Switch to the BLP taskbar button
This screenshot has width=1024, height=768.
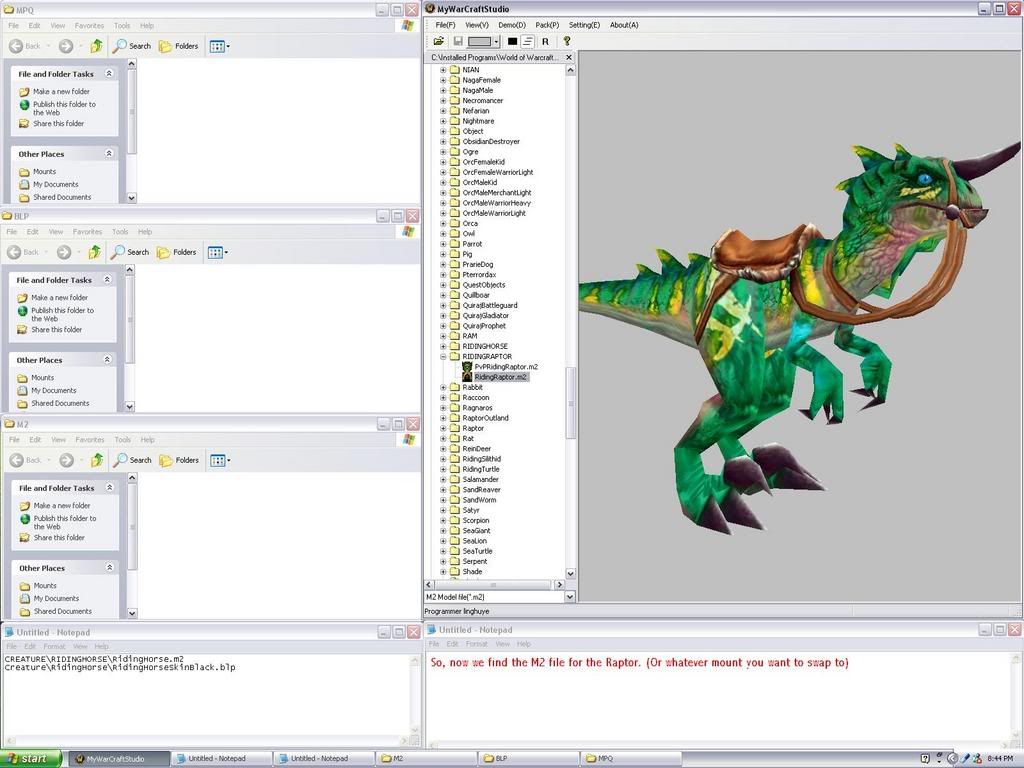click(x=528, y=758)
